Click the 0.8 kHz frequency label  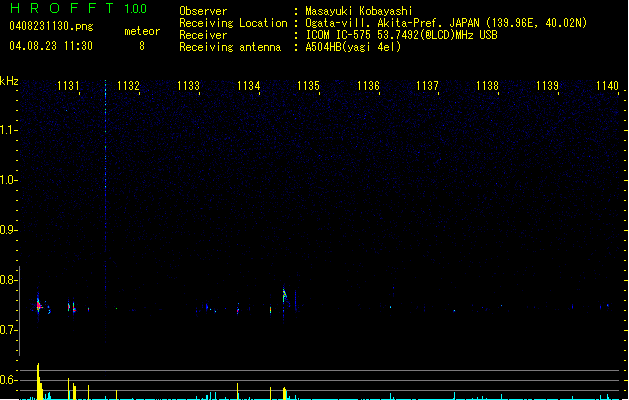pos(8,280)
